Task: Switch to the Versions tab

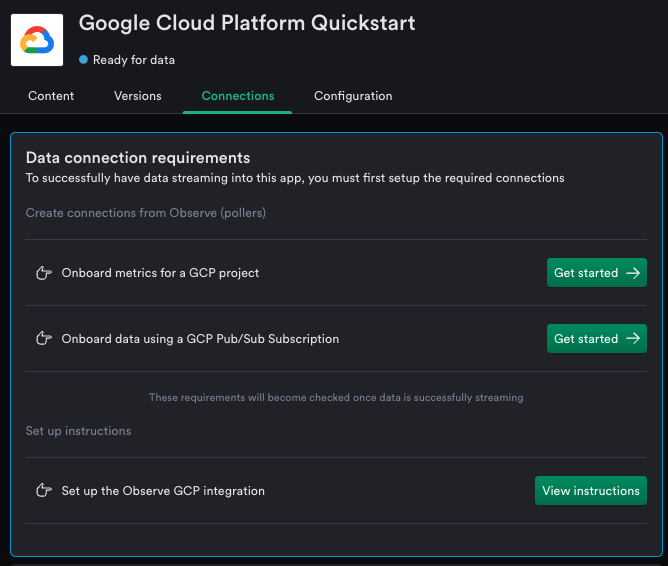Action: [138, 96]
